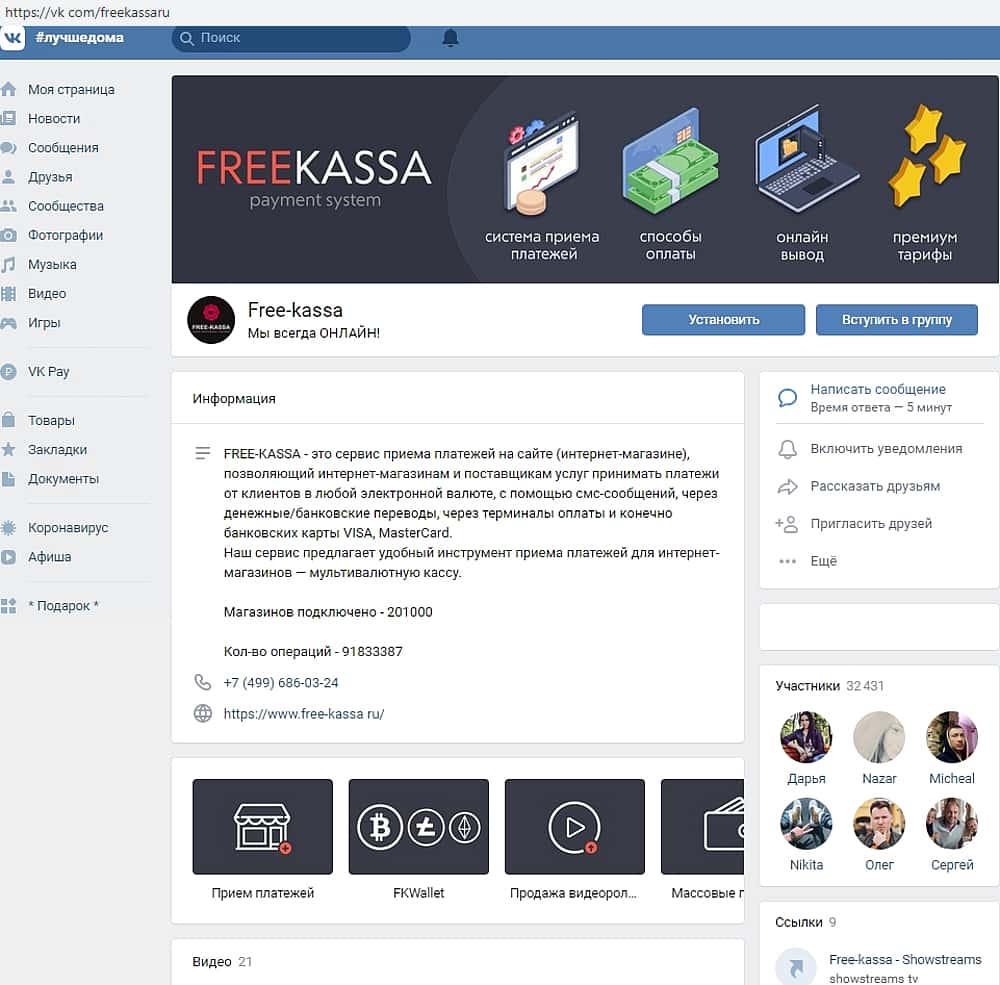Click the VK Pay sidebar icon
Image resolution: width=1000 pixels, height=985 pixels.
[x=8, y=372]
